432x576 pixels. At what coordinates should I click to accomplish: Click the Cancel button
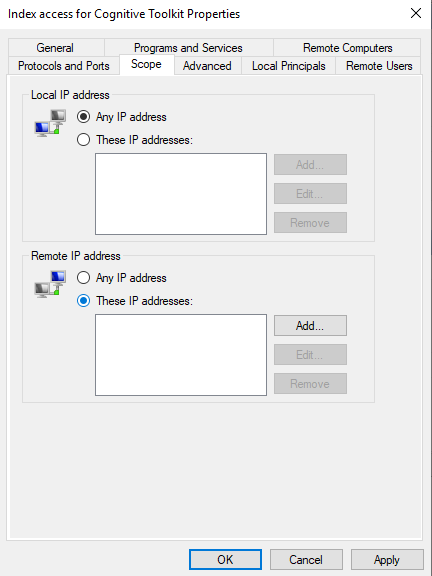(306, 559)
